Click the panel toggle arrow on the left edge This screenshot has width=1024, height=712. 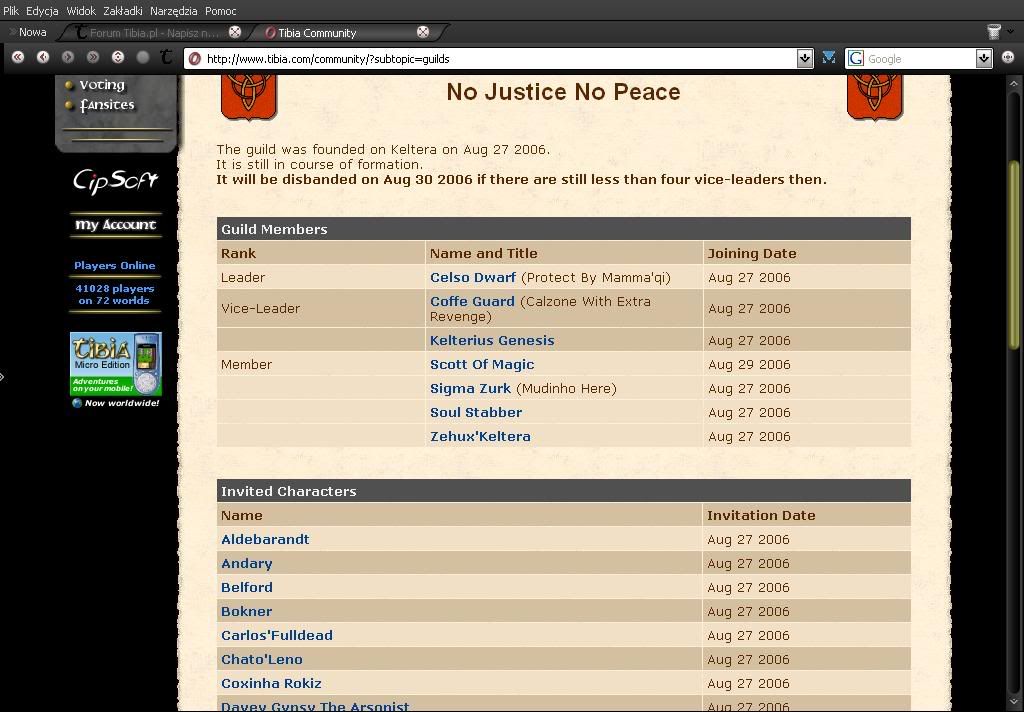click(2, 377)
